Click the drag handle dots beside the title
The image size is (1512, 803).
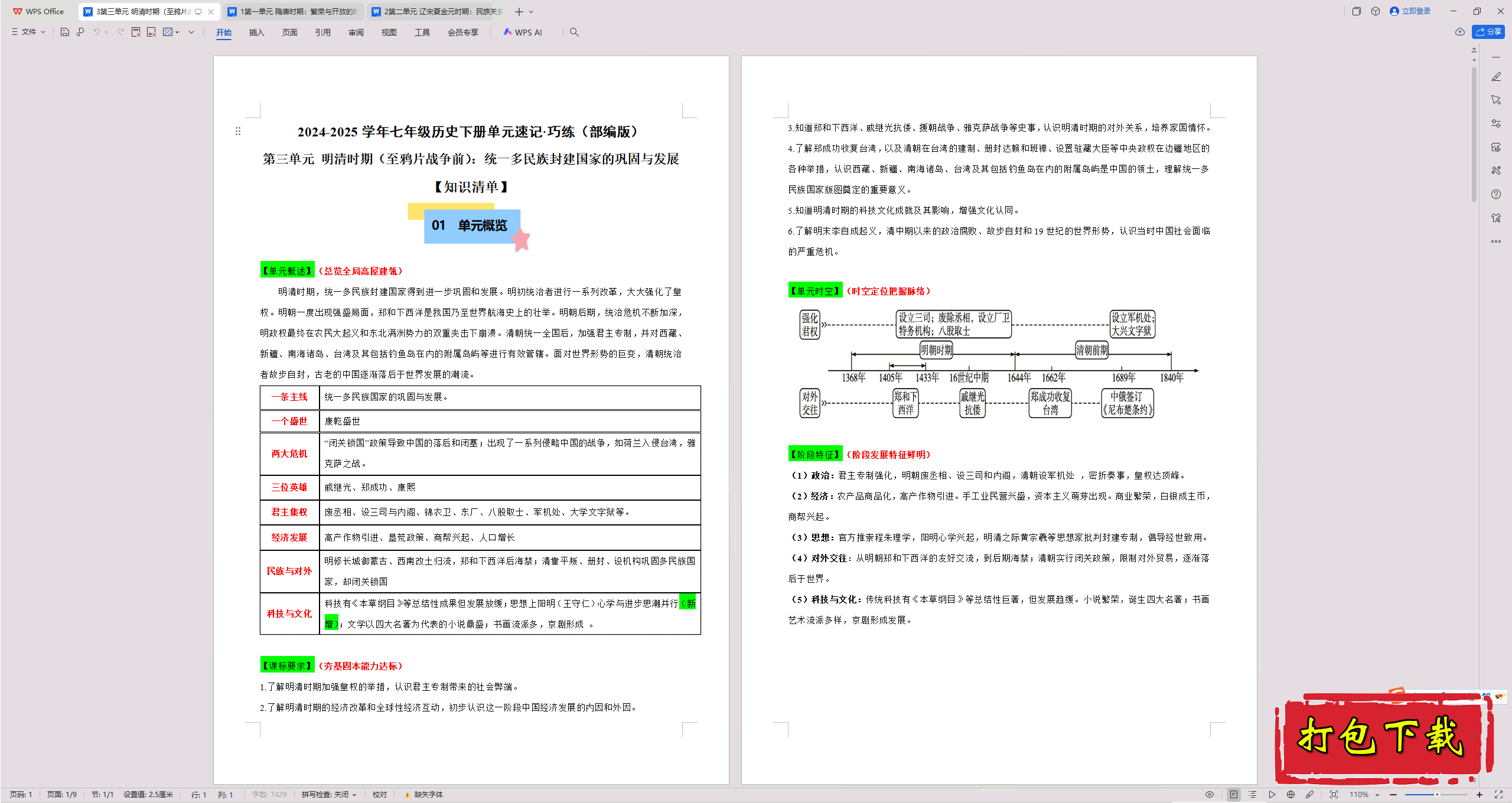coord(238,131)
